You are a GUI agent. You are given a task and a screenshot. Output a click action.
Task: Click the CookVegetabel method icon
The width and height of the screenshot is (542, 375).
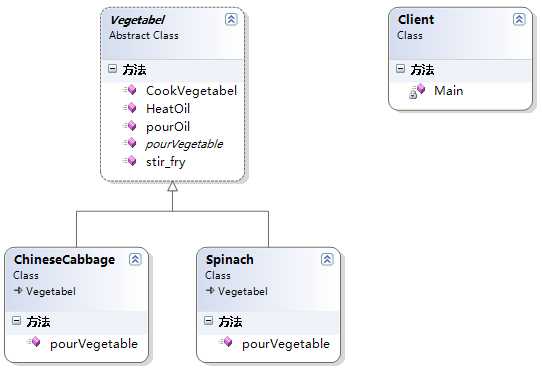tap(130, 90)
